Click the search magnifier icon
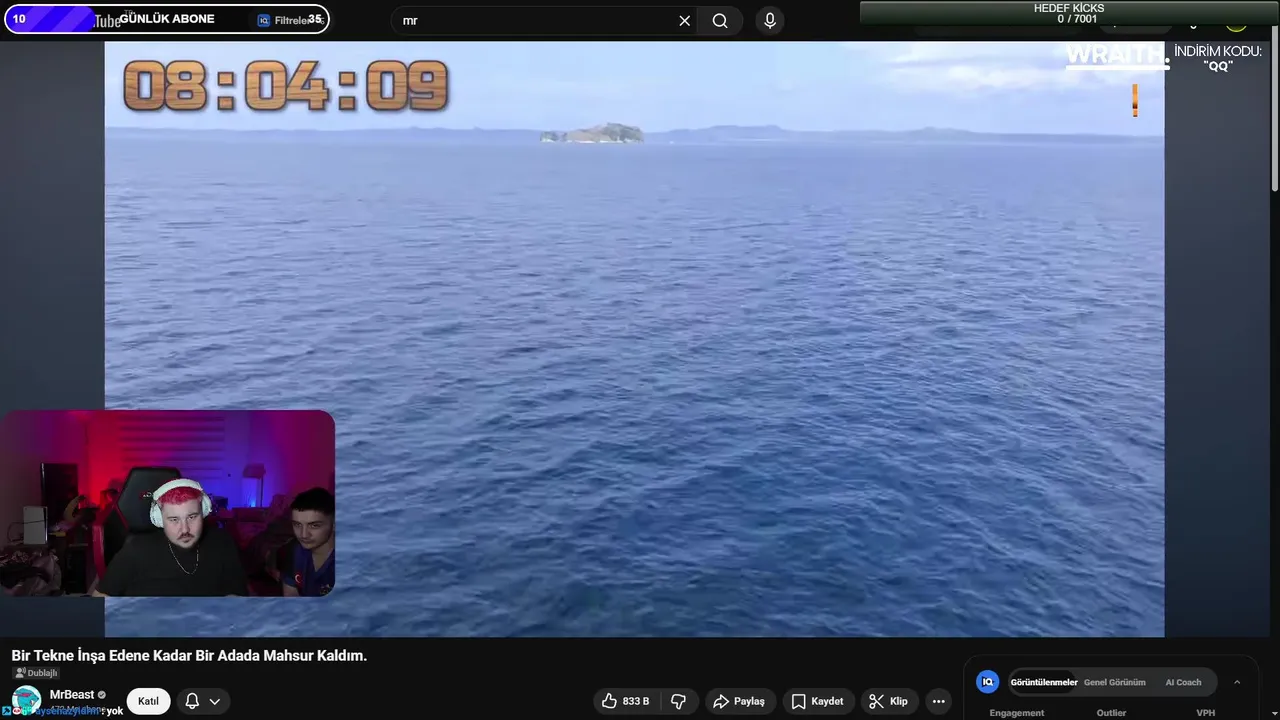1280x720 pixels. 720,21
